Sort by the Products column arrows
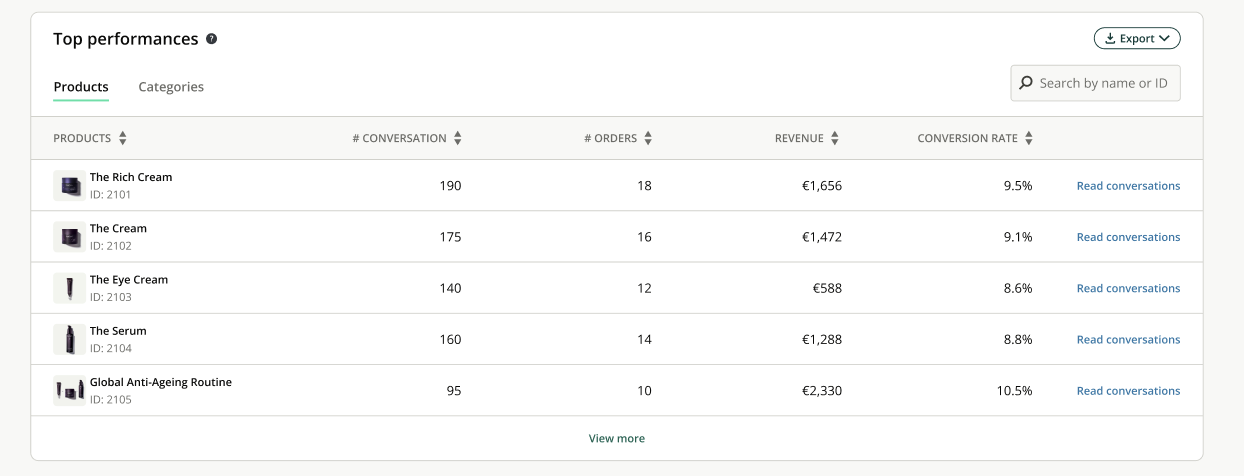Viewport: 1244px width, 476px height. (123, 139)
